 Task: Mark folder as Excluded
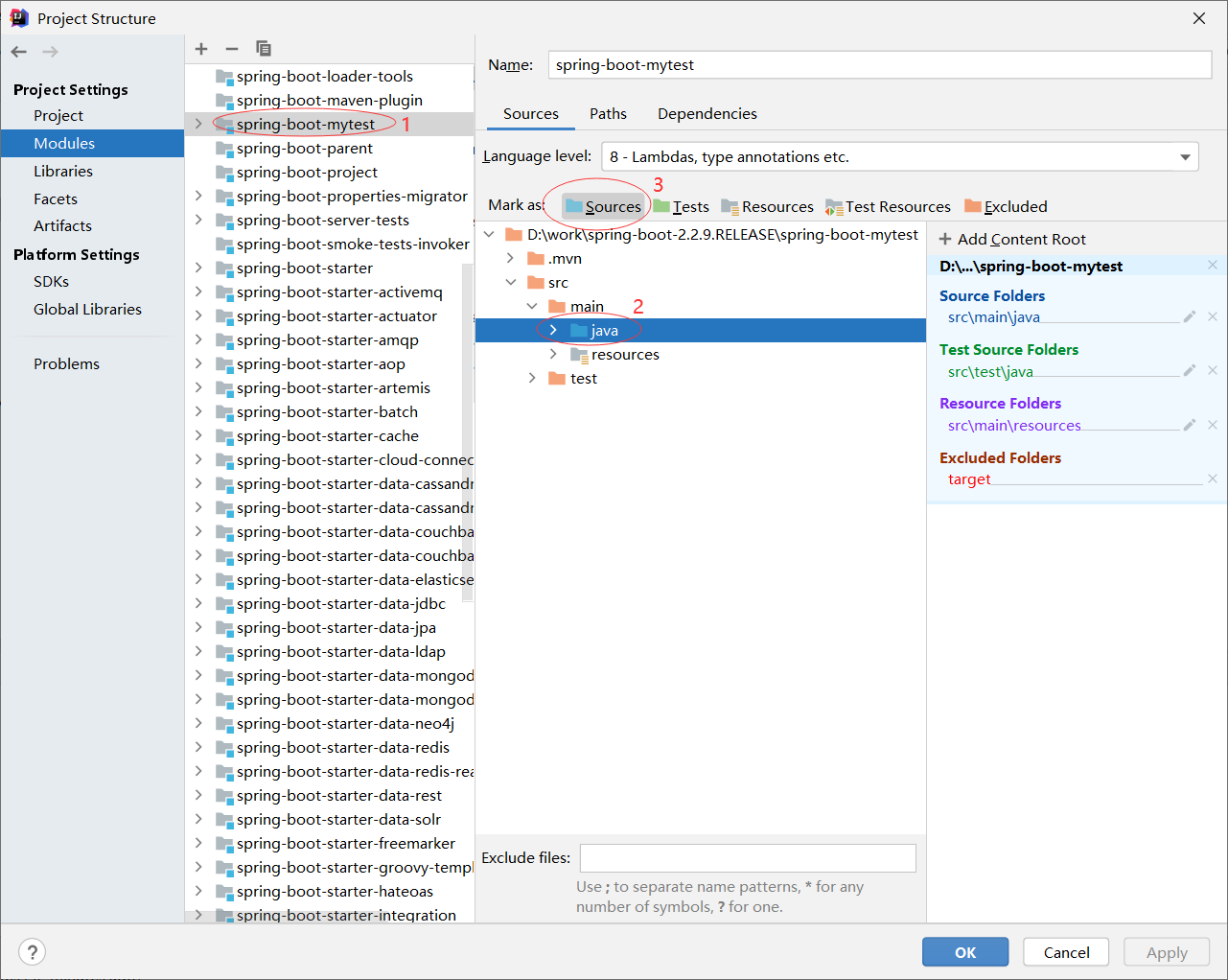pos(1006,206)
